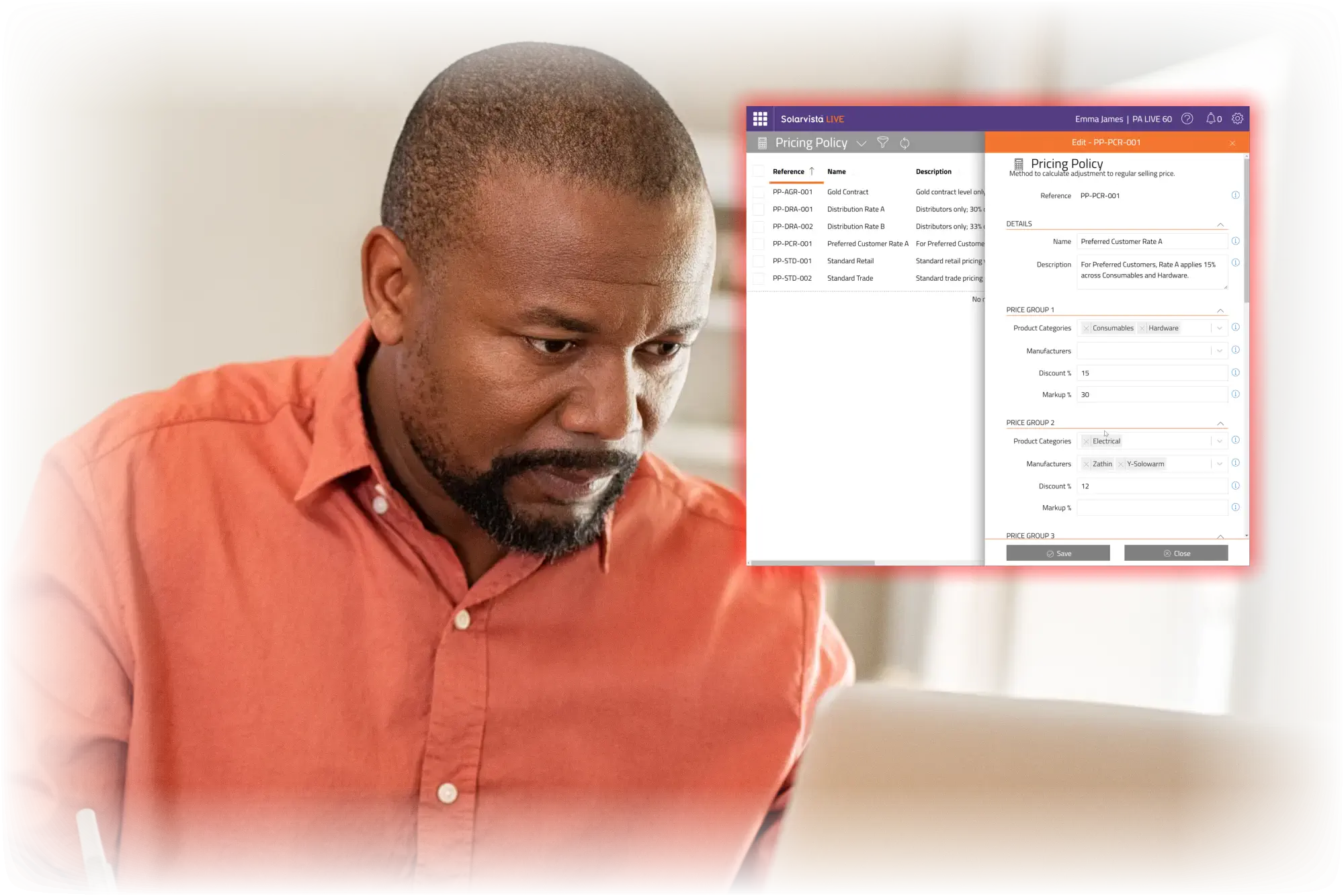The height and width of the screenshot is (896, 1344).
Task: Remove the Electrical category tag
Action: 1086,441
